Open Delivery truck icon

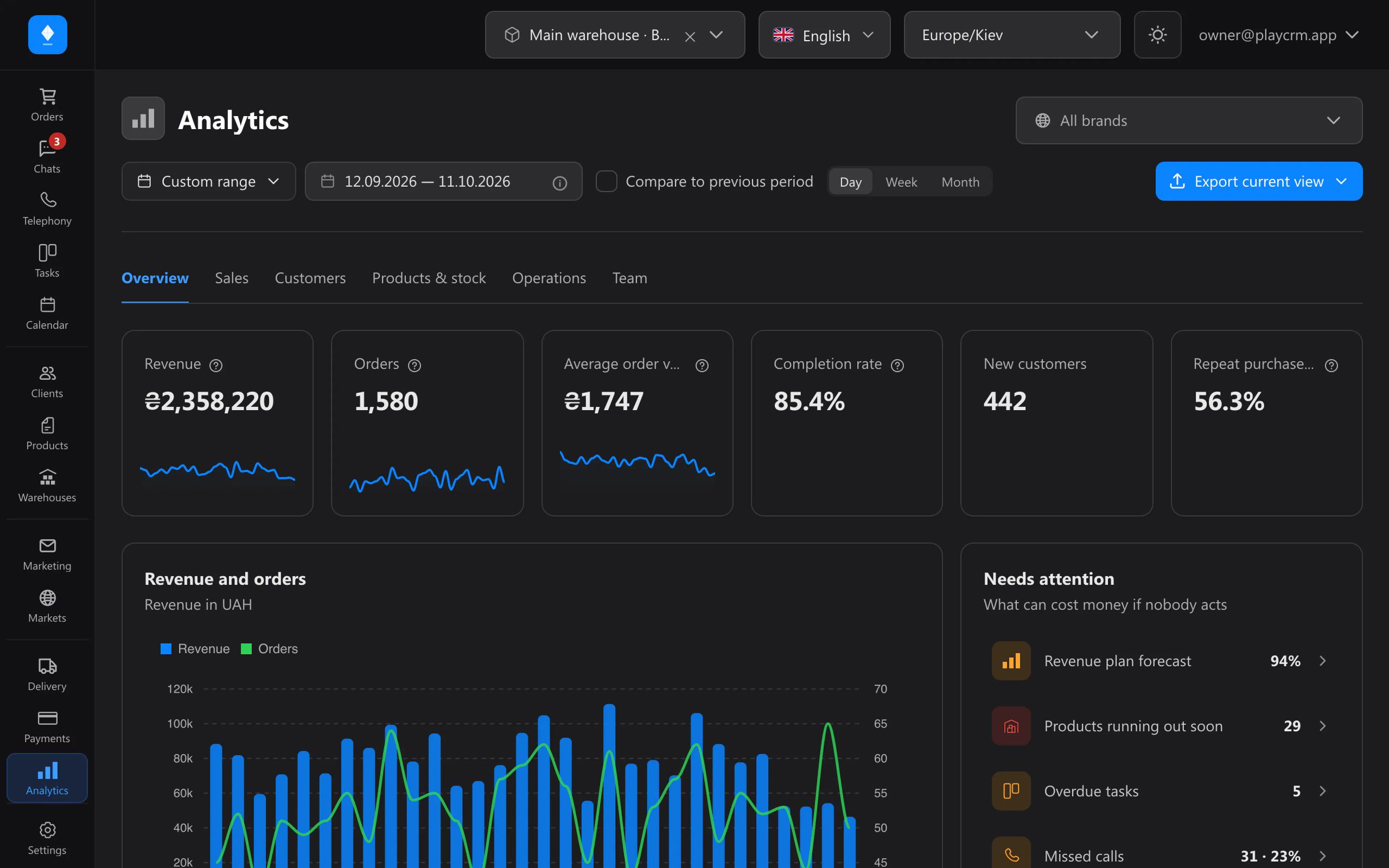47,675
